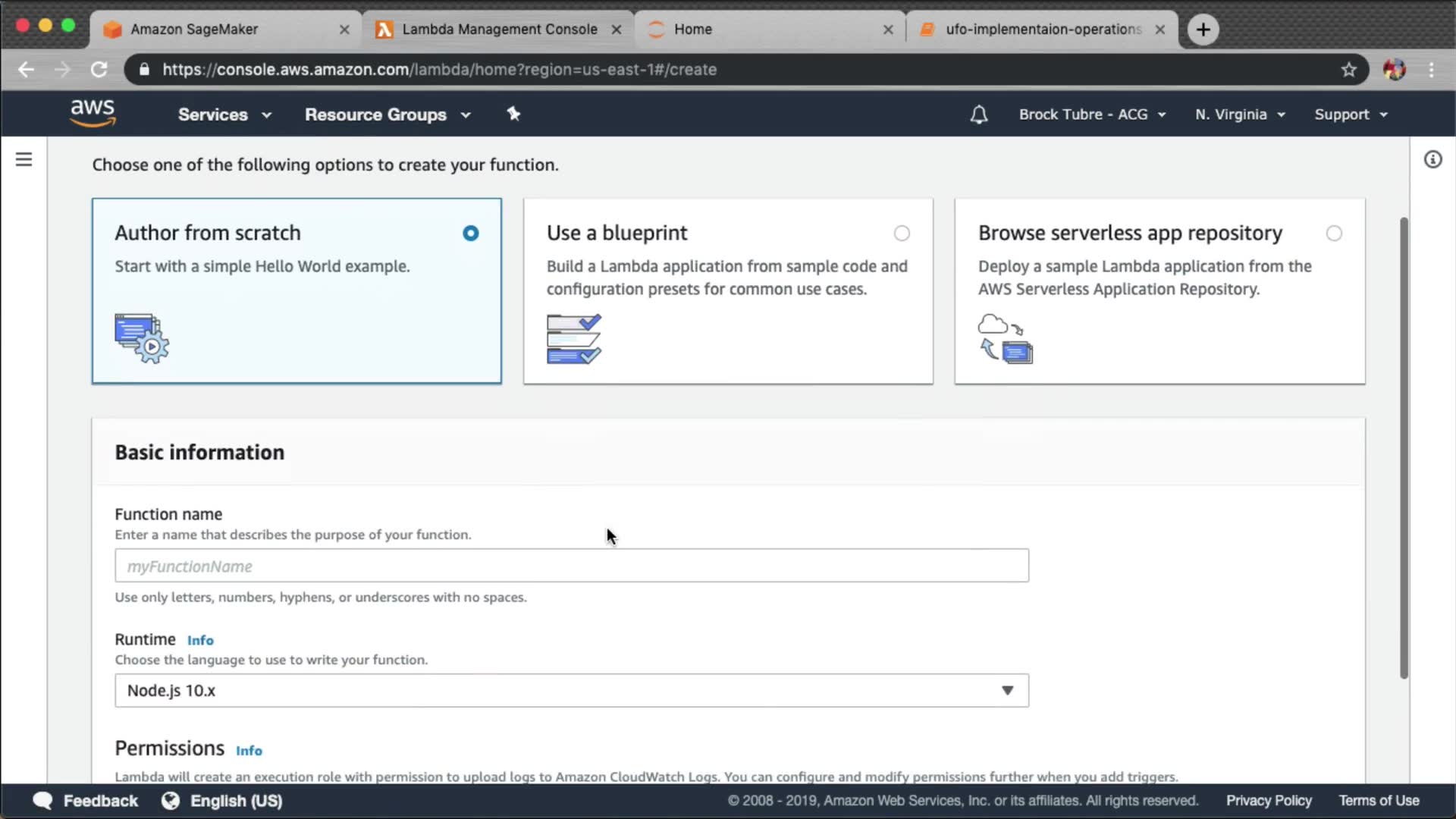Reload the page with refresh icon
The width and height of the screenshot is (1456, 819).
pos(99,70)
